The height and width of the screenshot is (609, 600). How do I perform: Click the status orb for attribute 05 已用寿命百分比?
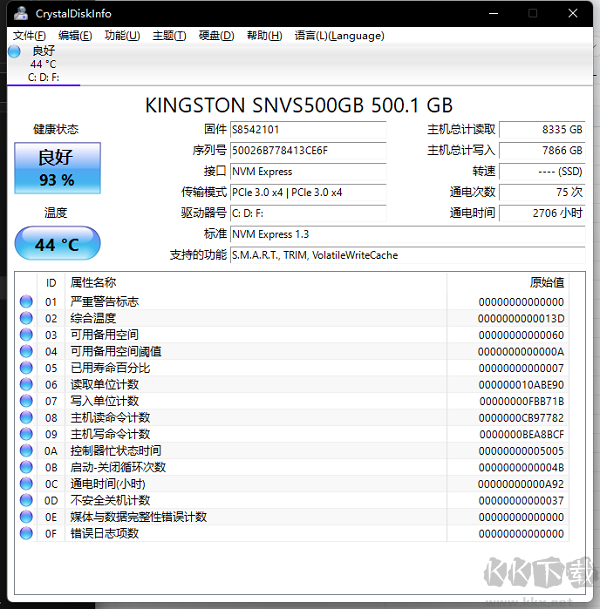pos(26,368)
